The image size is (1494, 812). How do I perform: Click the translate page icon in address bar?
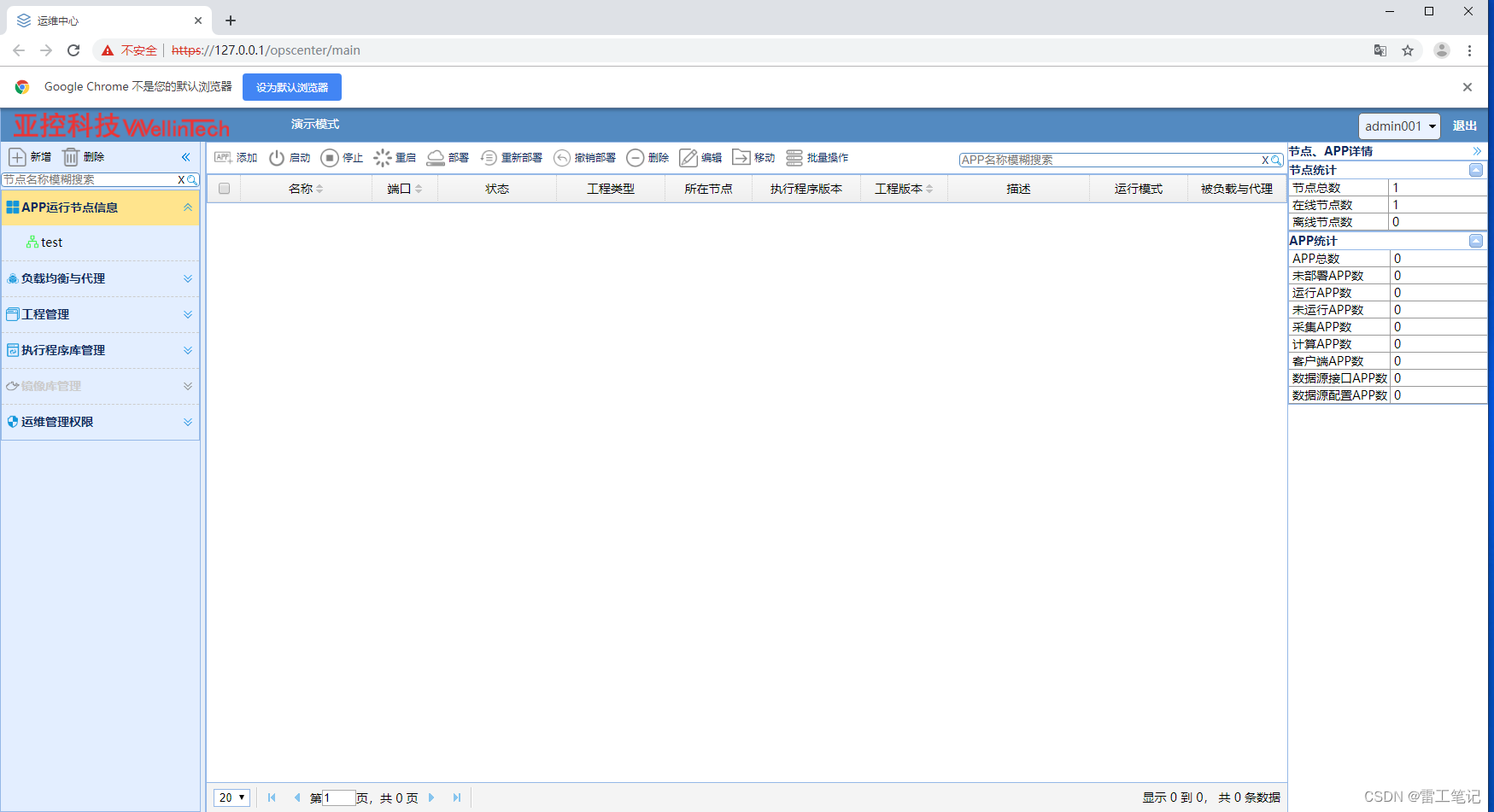click(1380, 50)
